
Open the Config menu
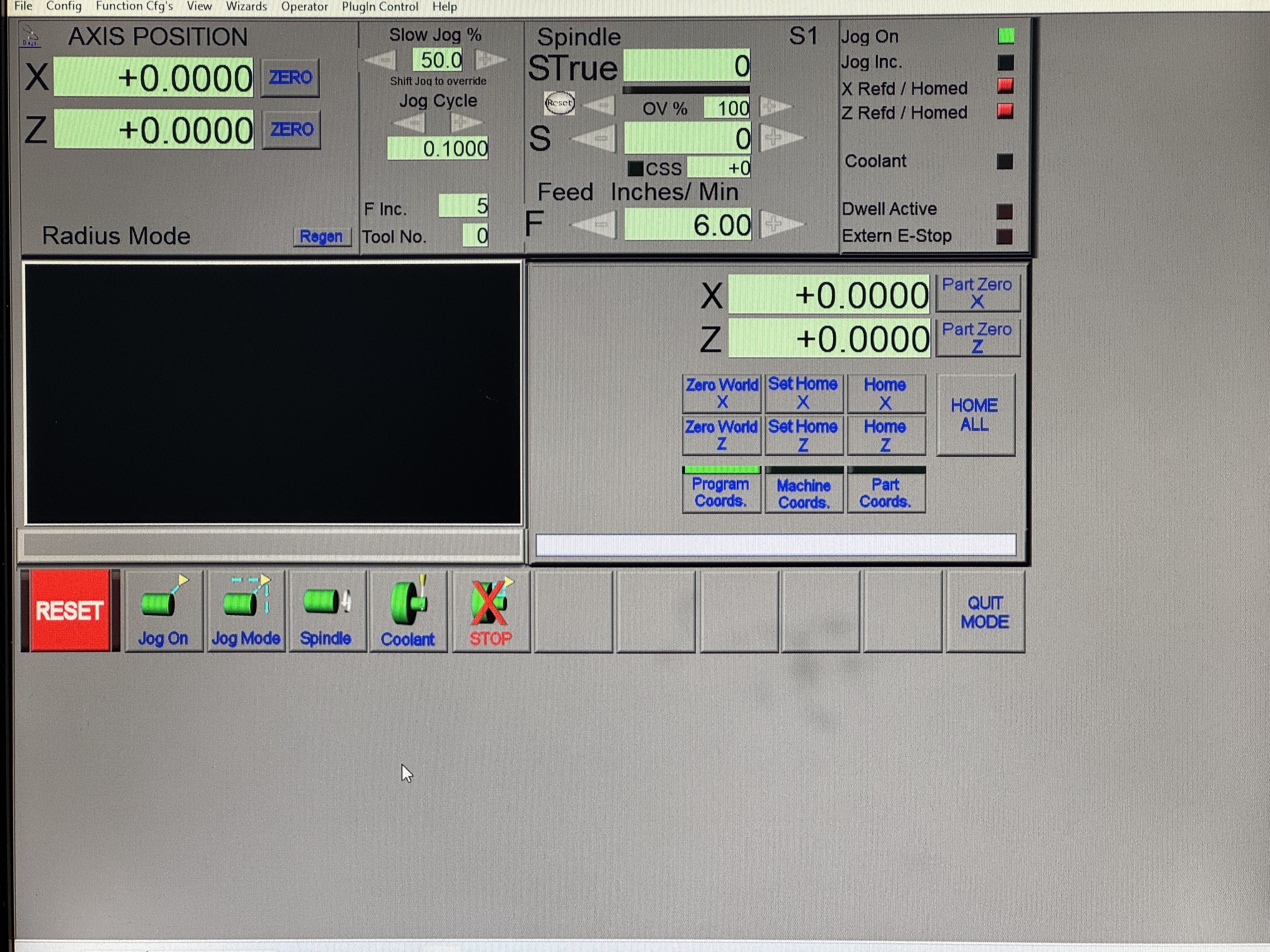pyautogui.click(x=64, y=6)
